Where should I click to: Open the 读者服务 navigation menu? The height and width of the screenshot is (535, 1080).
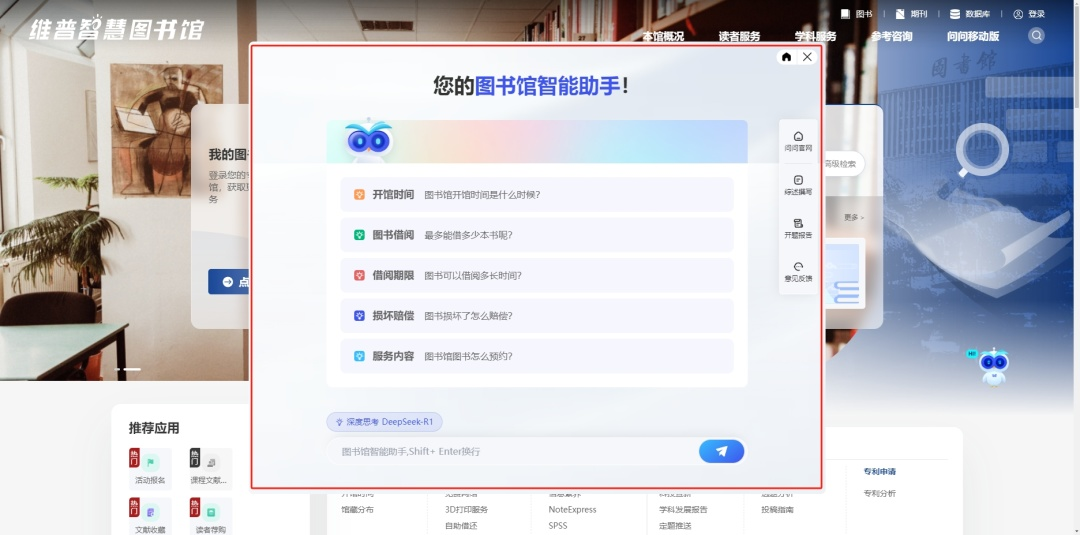click(739, 36)
